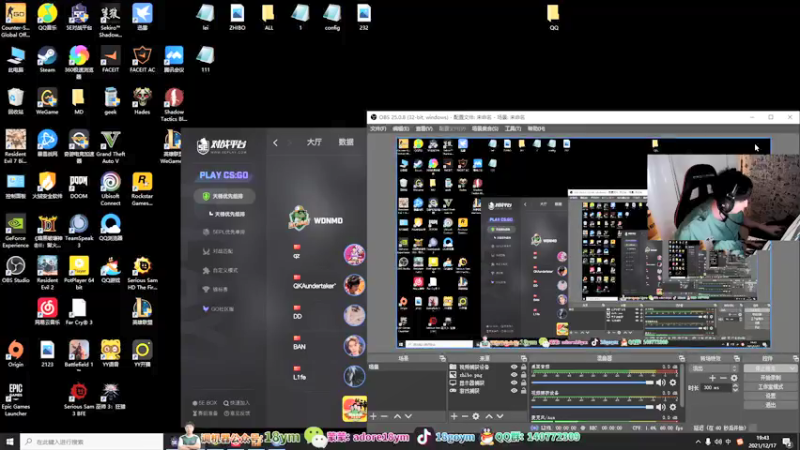The height and width of the screenshot is (450, 800).
Task: Open the OBS Edit (E) menu
Action: [401, 129]
